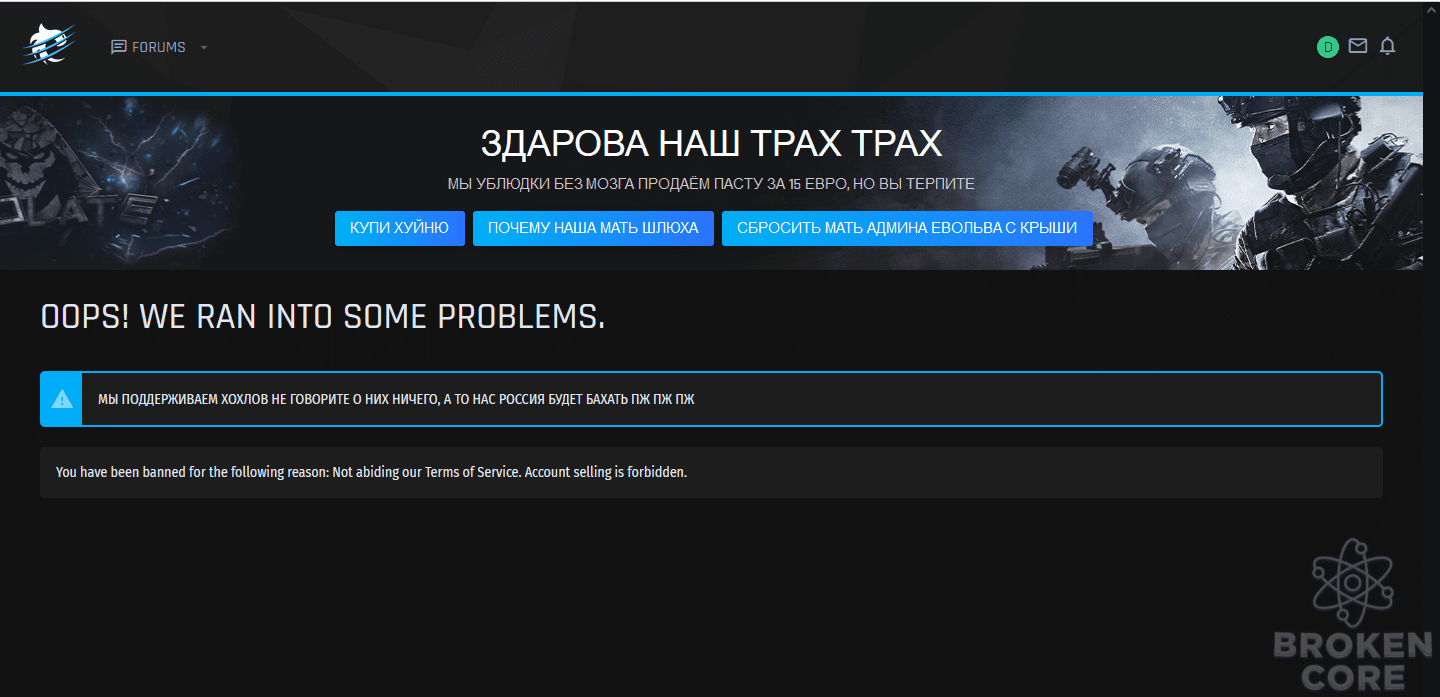Screen dimensions: 1440x697
Task: Click the site logo in the header
Action: point(50,46)
